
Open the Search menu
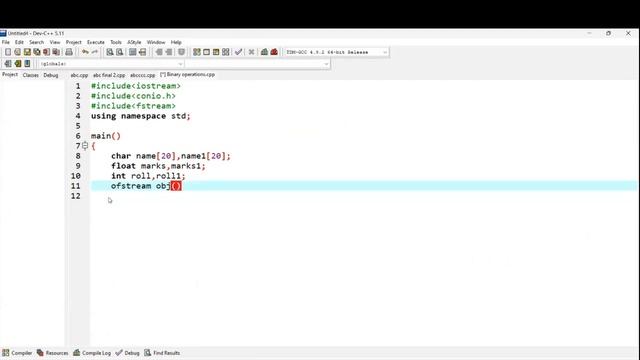[x=36, y=42]
